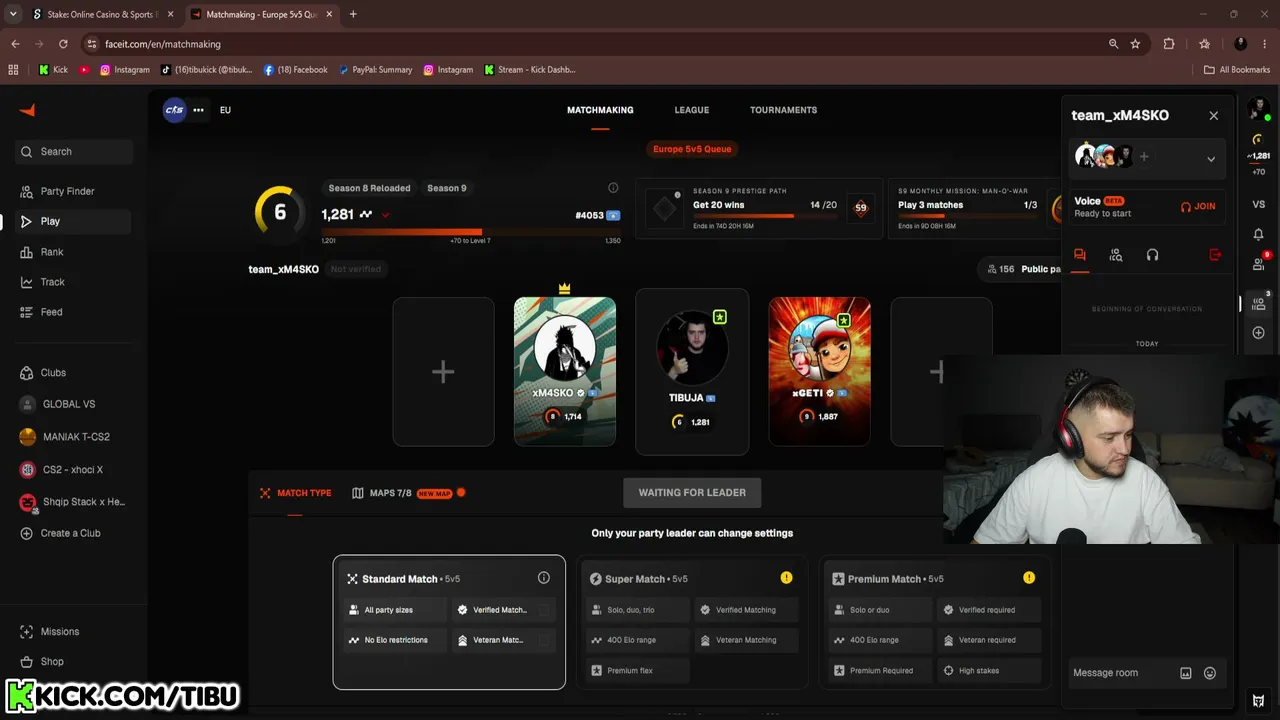Add a member with the party plus icon
This screenshot has height=720, width=1280.
pos(1144,157)
